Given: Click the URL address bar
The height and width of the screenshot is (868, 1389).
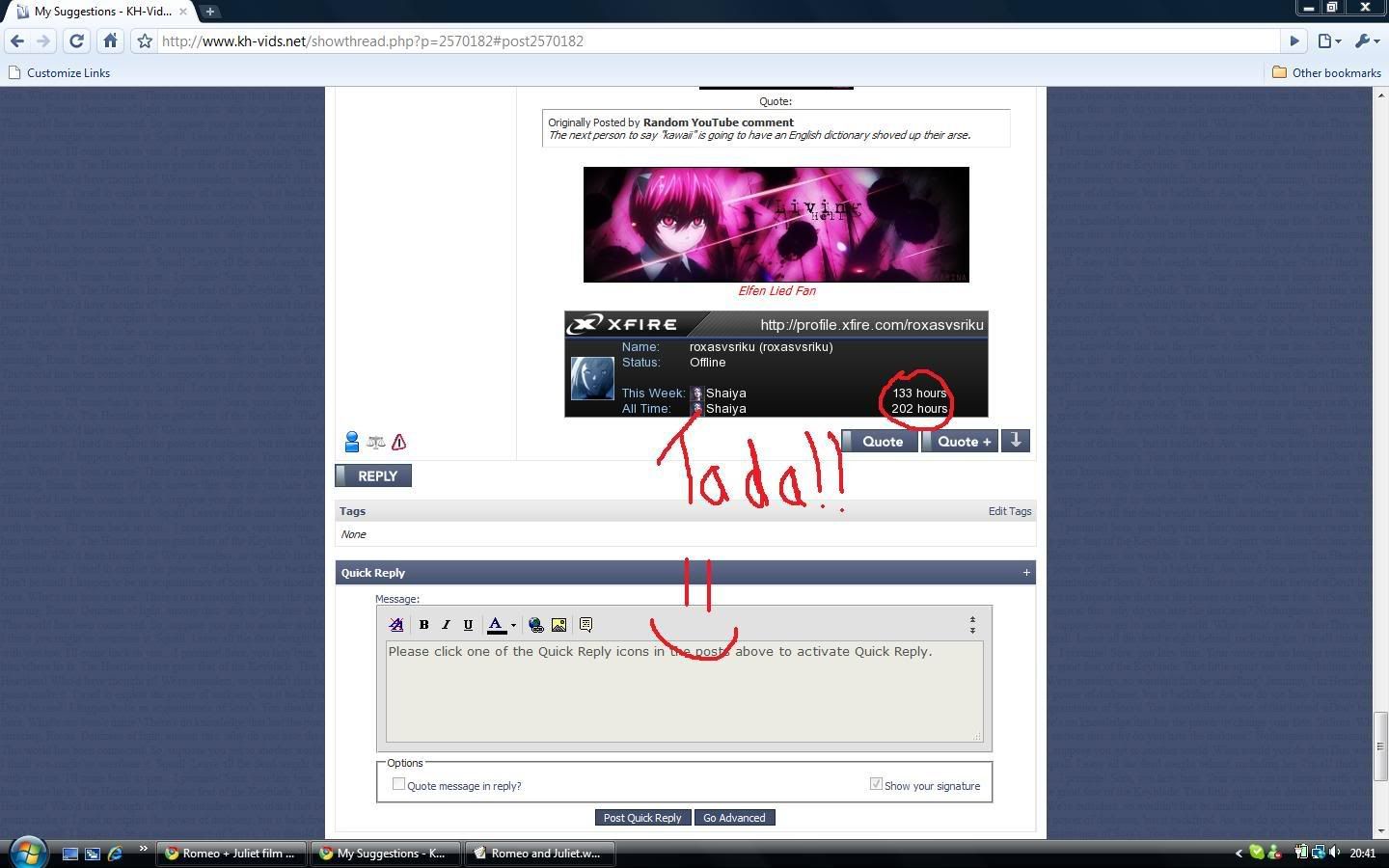Looking at the screenshot, I should pos(719,41).
